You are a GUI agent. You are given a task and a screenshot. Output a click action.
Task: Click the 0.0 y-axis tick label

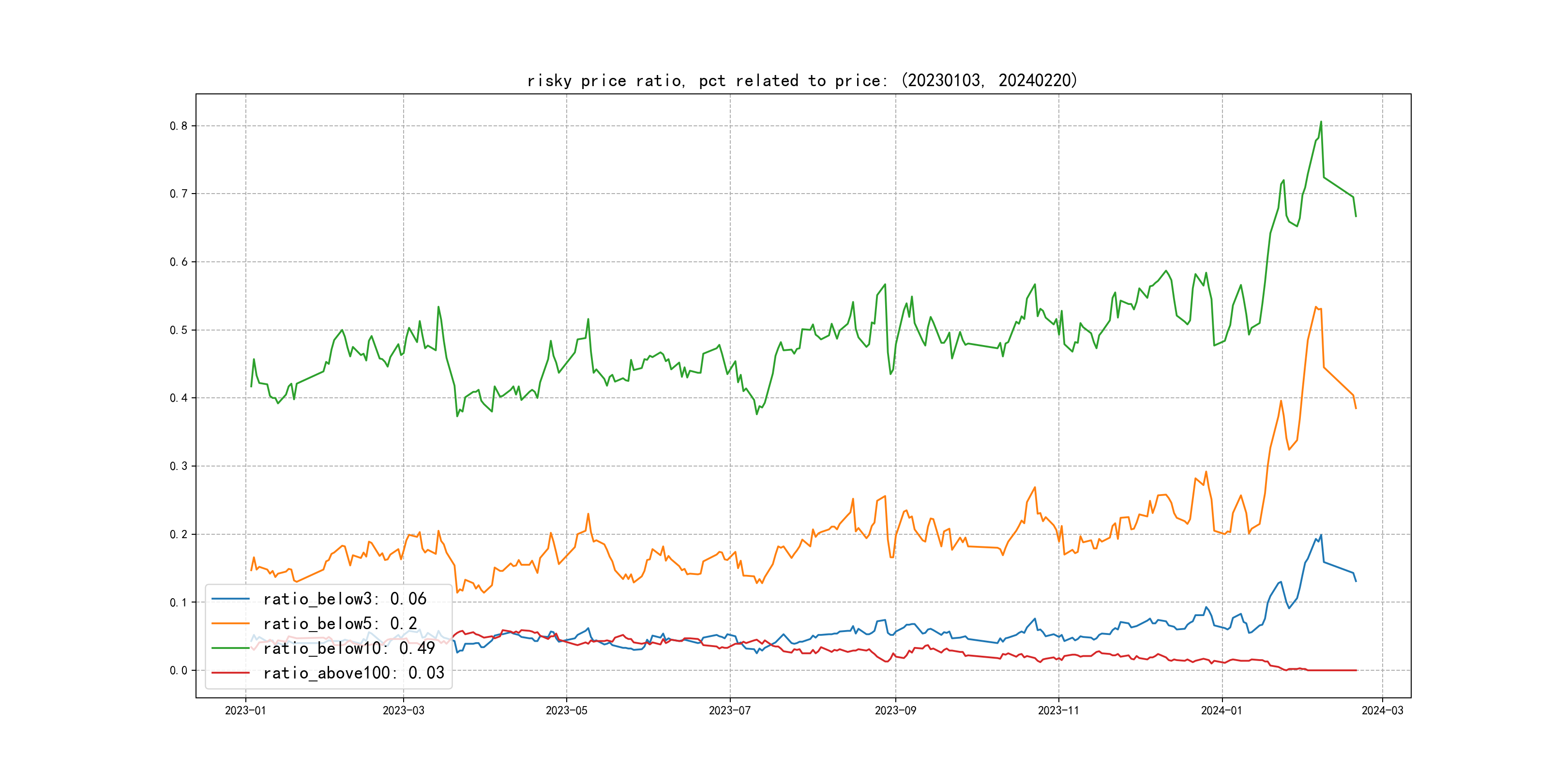[x=179, y=670]
